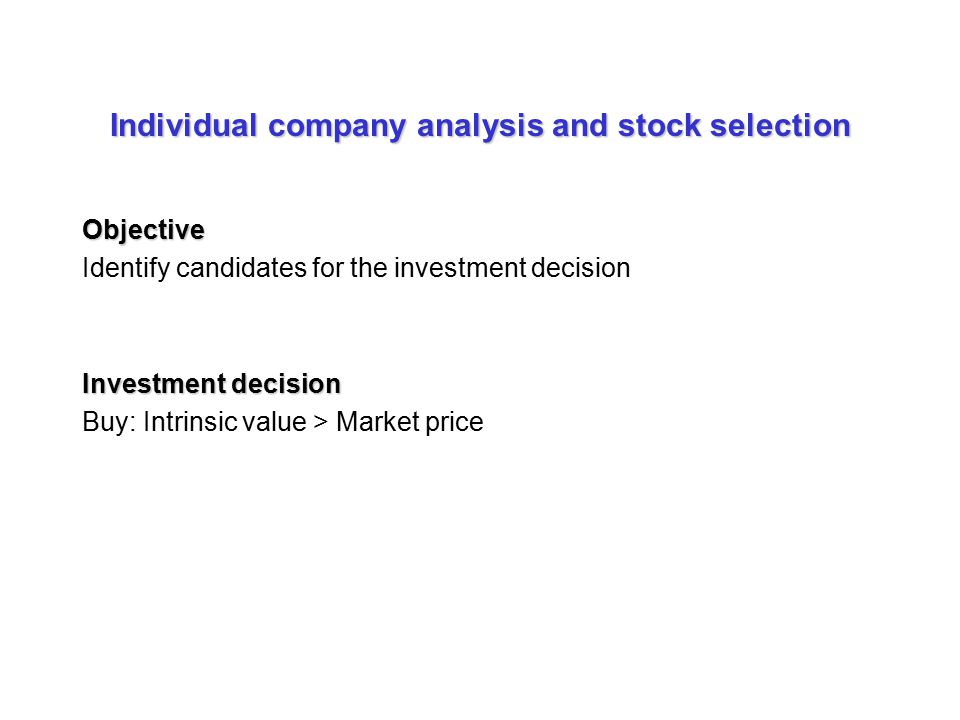Click the greater-than symbol in the Buy rule
Image resolution: width=960 pixels, height=720 pixels.
321,423
